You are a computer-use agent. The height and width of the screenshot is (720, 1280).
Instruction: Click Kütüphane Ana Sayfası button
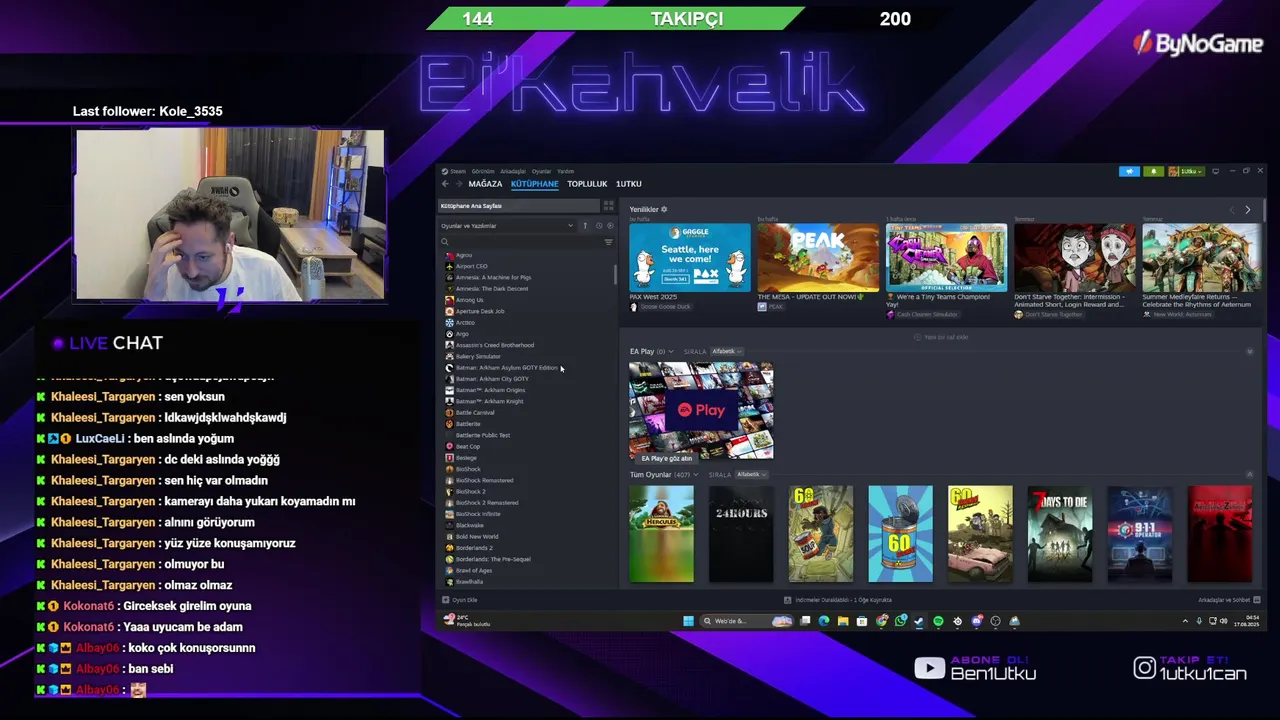point(518,206)
